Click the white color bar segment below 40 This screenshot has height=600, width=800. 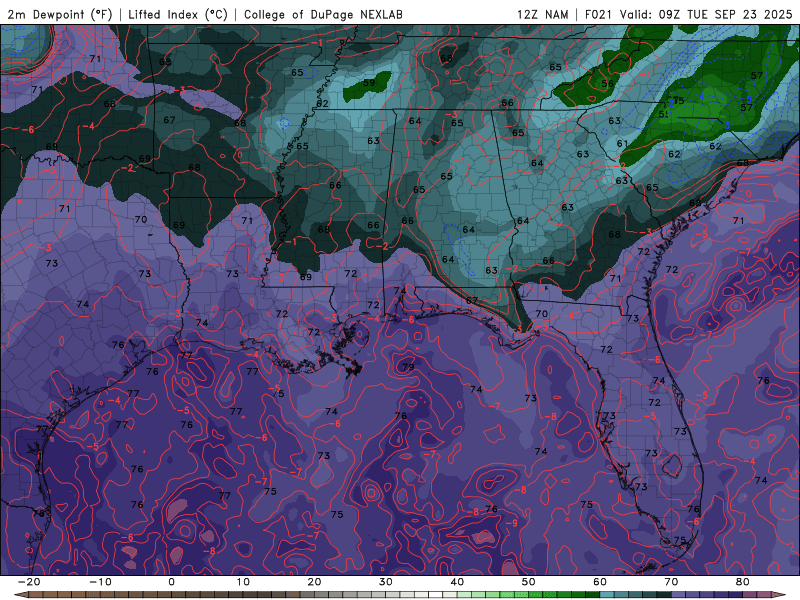point(436,595)
